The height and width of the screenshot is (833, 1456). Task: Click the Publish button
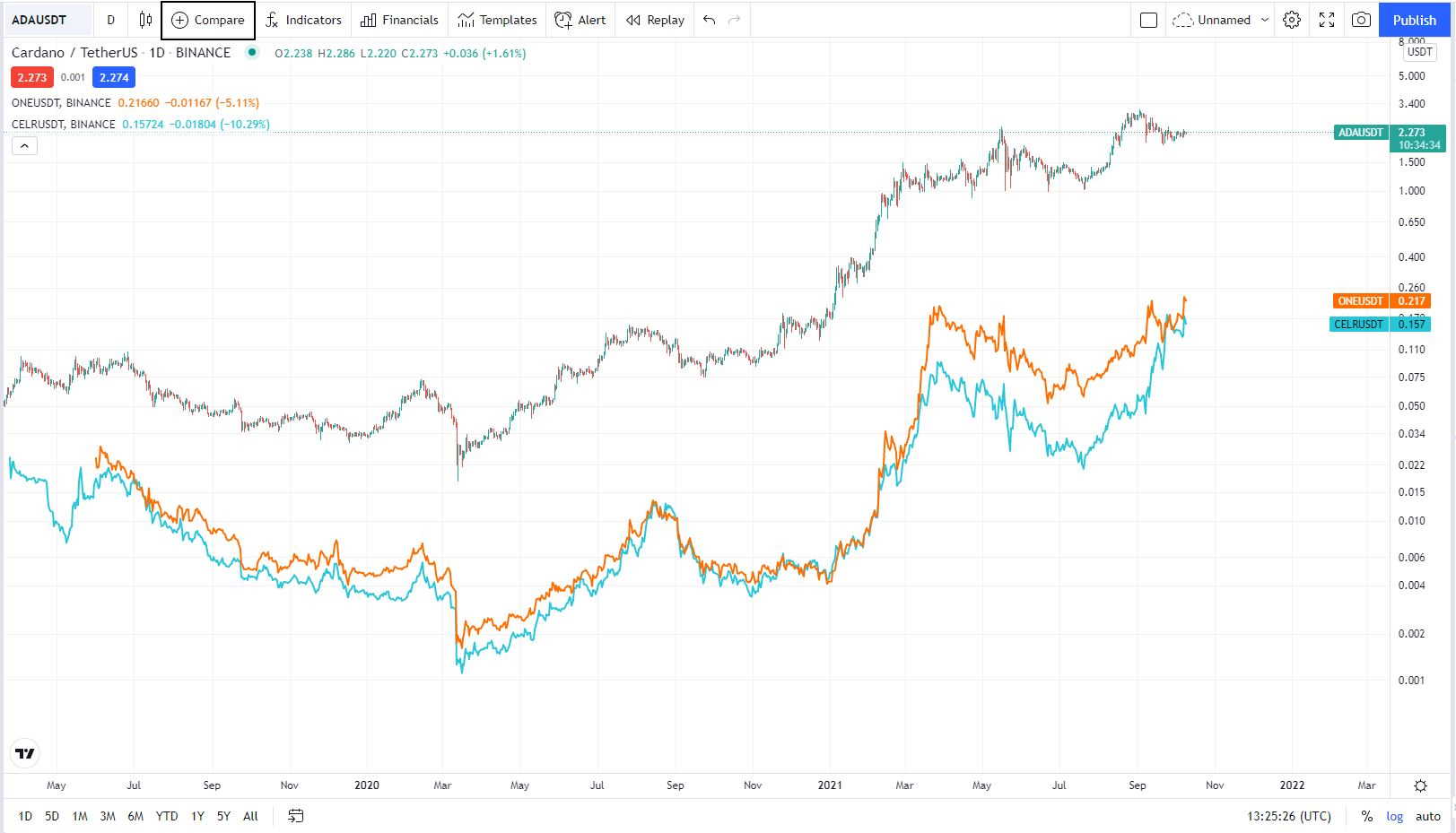1414,20
